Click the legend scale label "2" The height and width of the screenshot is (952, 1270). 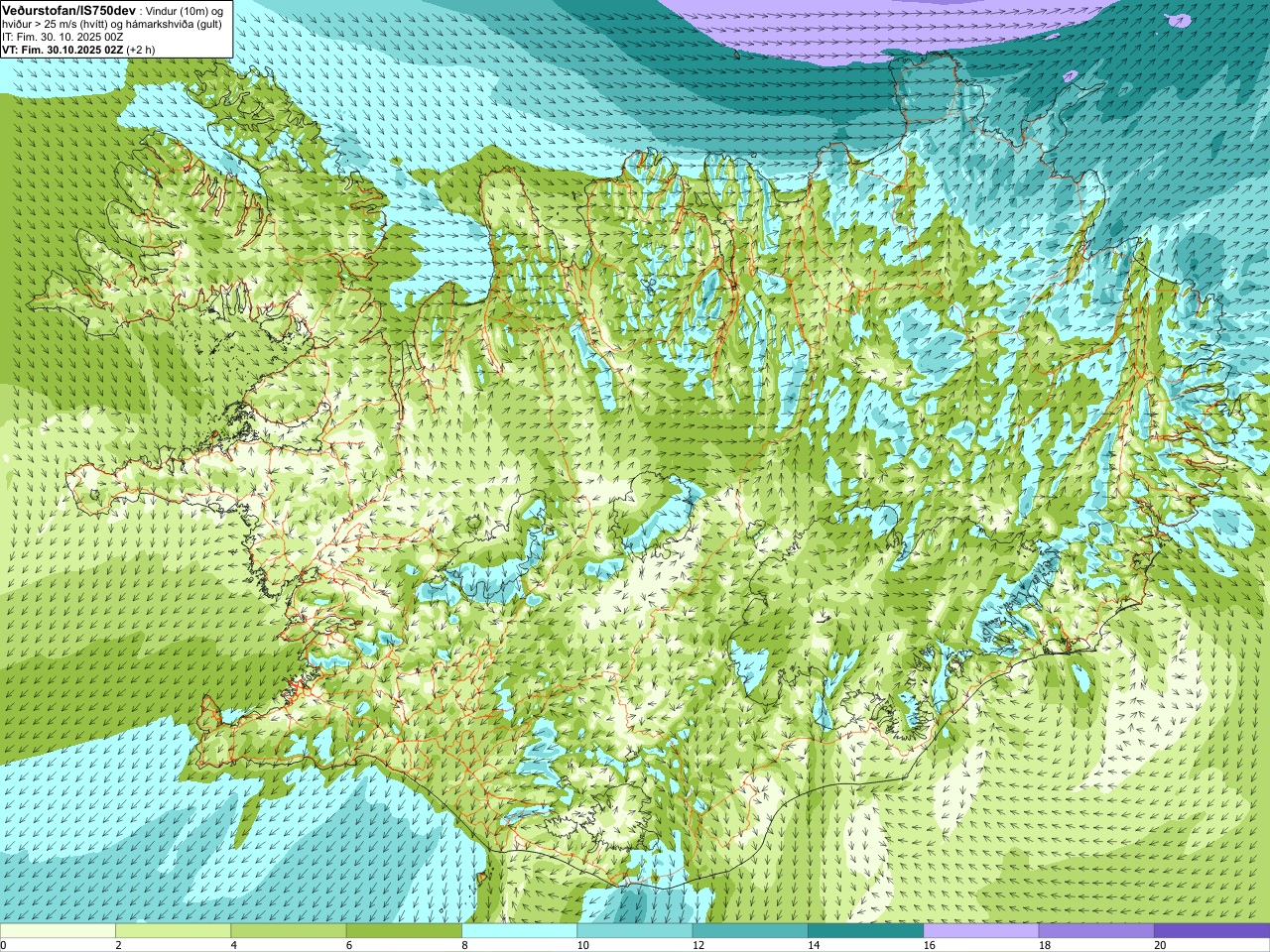(118, 945)
